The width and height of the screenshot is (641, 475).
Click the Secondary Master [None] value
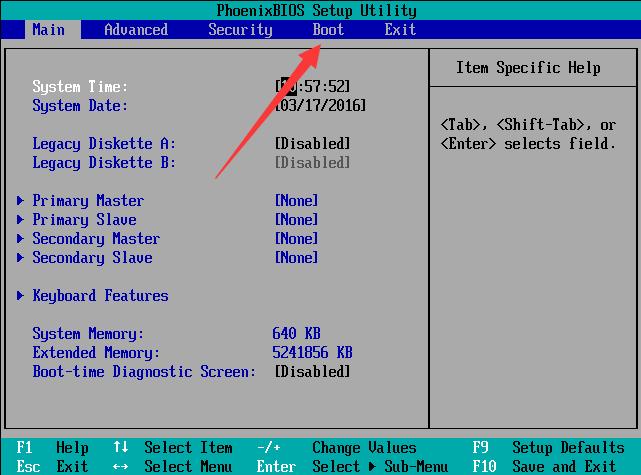(x=296, y=239)
